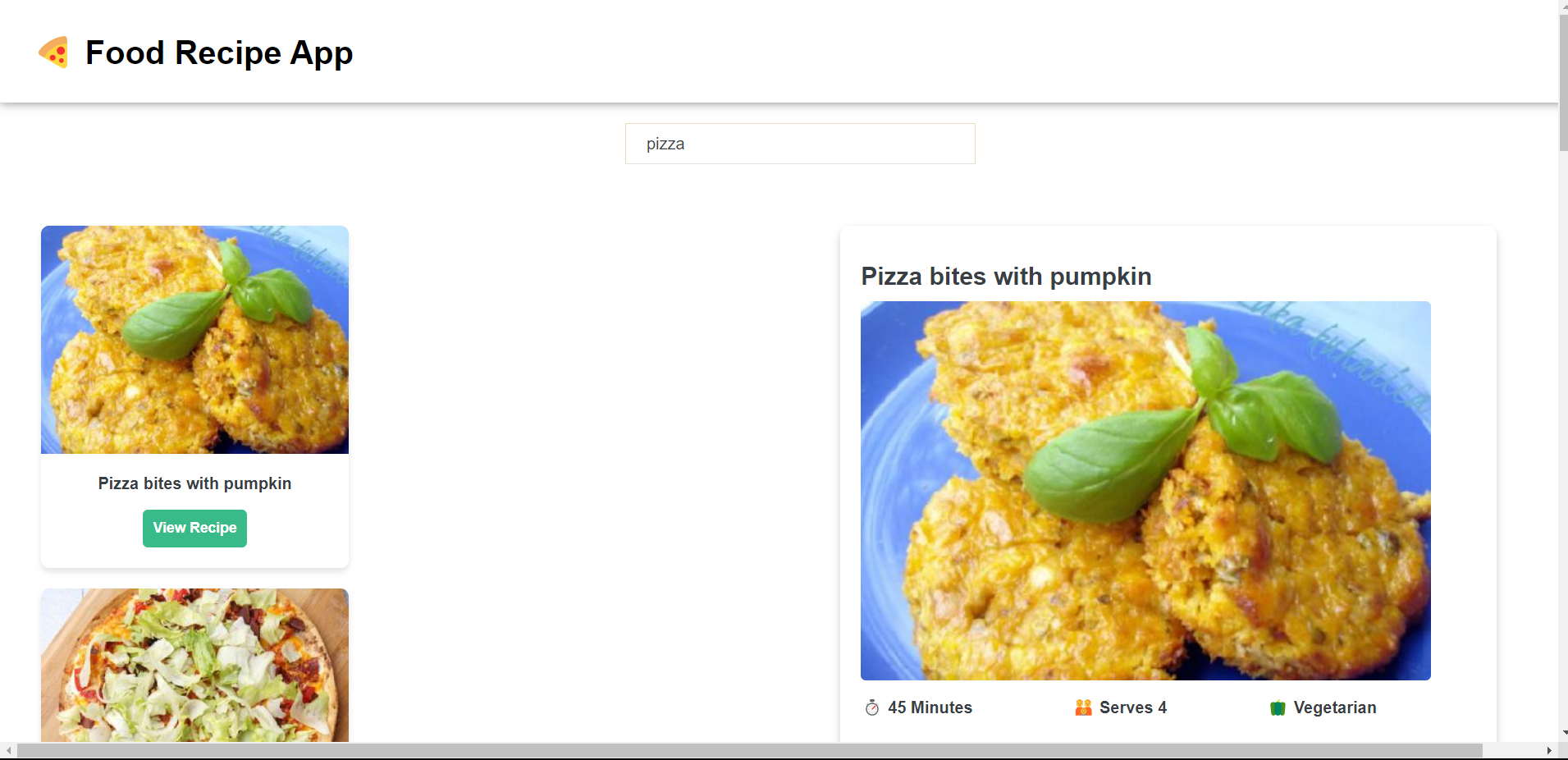
Task: Click the pizza slice logo icon
Action: (x=54, y=53)
